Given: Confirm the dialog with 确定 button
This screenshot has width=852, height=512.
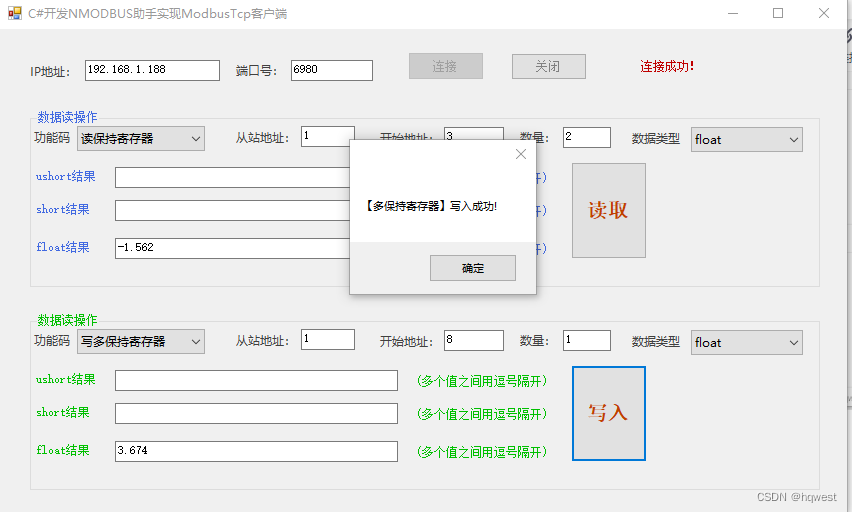Looking at the screenshot, I should coord(473,268).
